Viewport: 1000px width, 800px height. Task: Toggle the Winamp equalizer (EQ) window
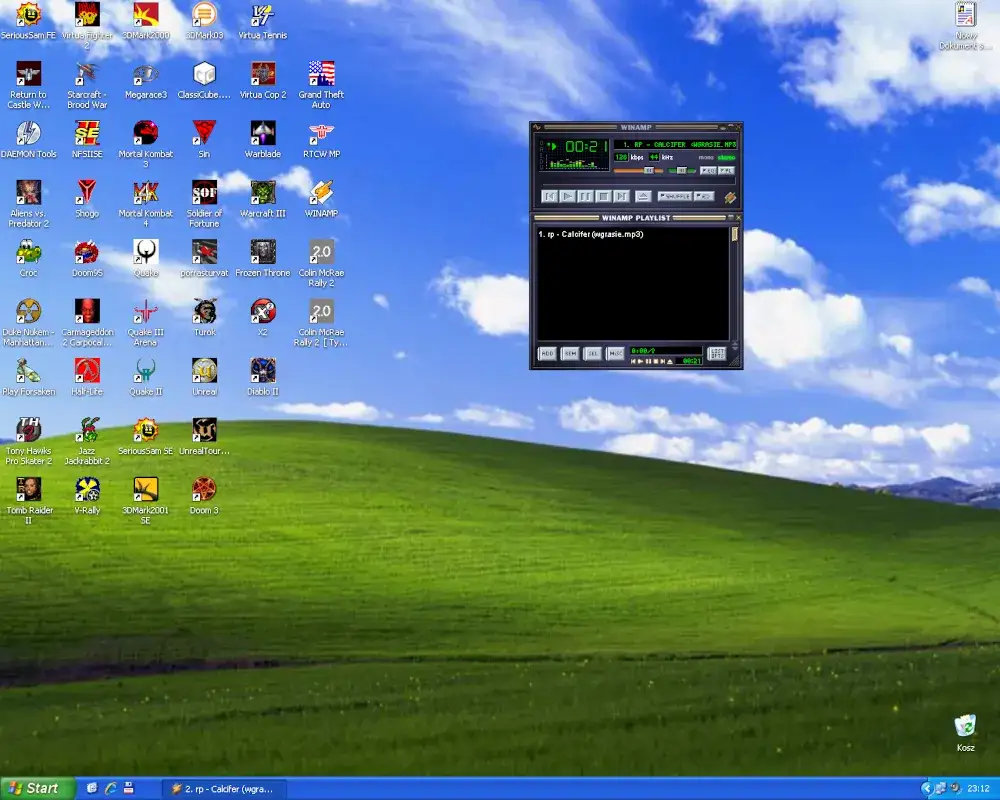708,171
